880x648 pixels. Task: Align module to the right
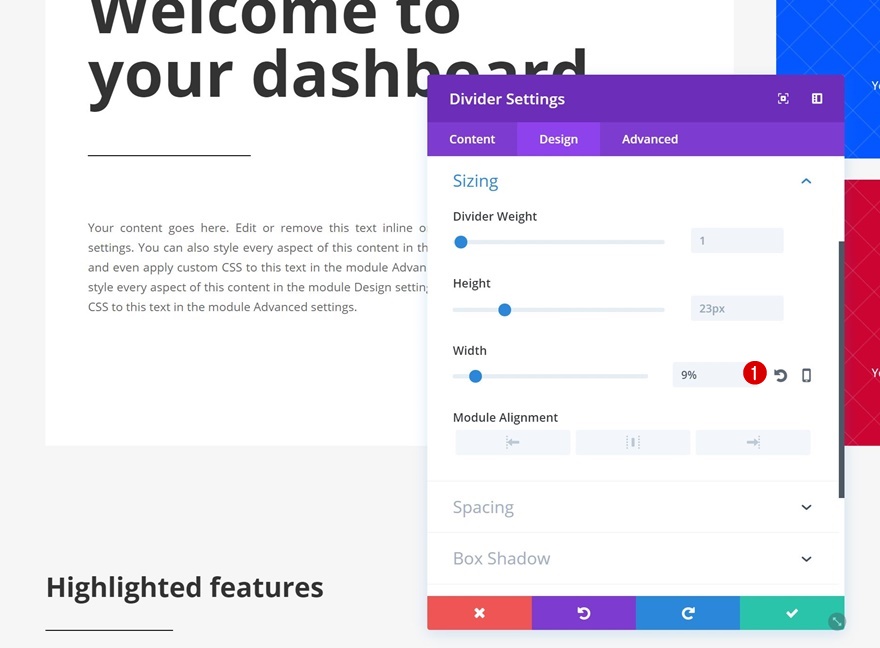pyautogui.click(x=753, y=442)
